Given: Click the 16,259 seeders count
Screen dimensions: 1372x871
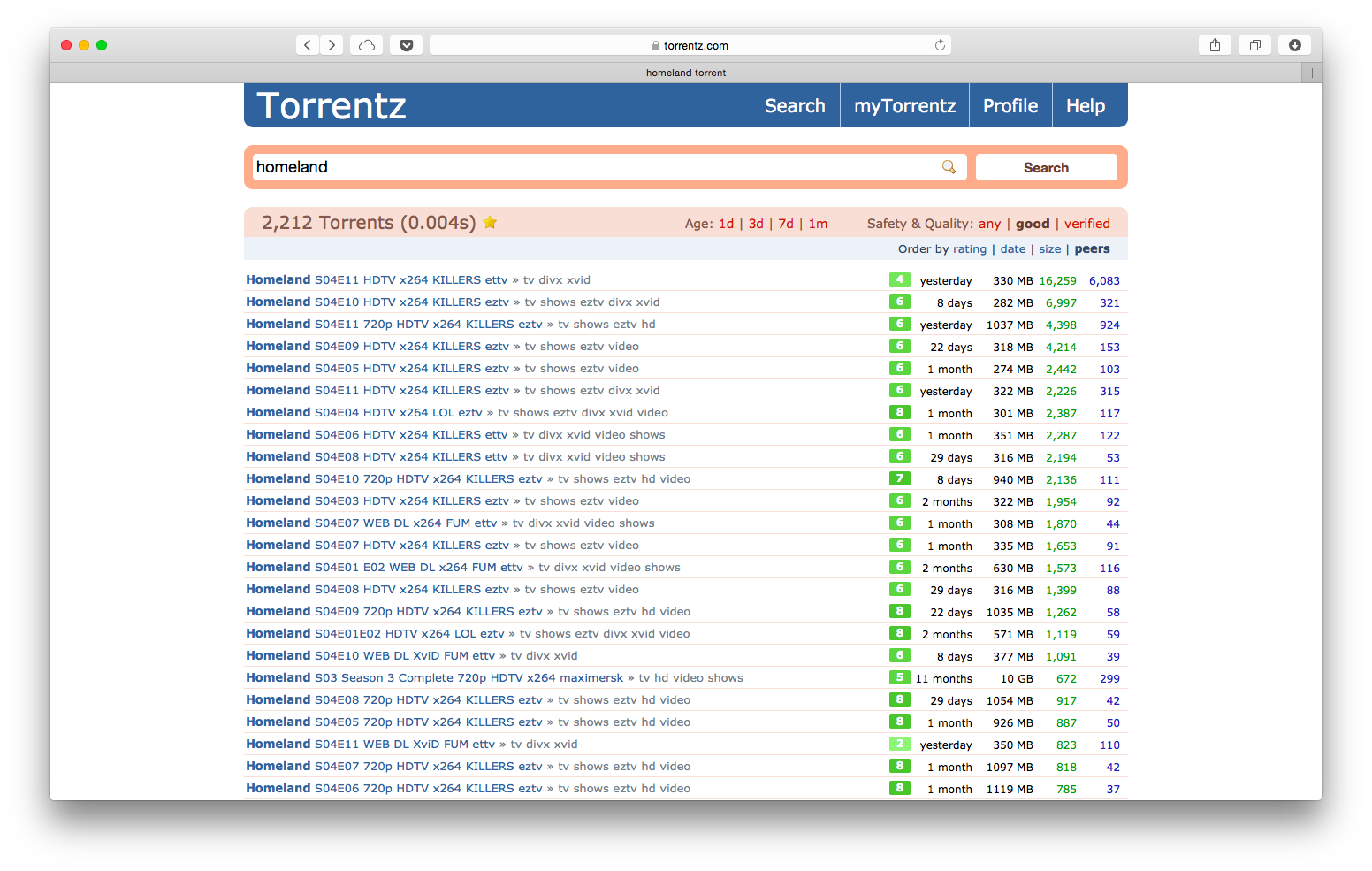Looking at the screenshot, I should point(1057,280).
